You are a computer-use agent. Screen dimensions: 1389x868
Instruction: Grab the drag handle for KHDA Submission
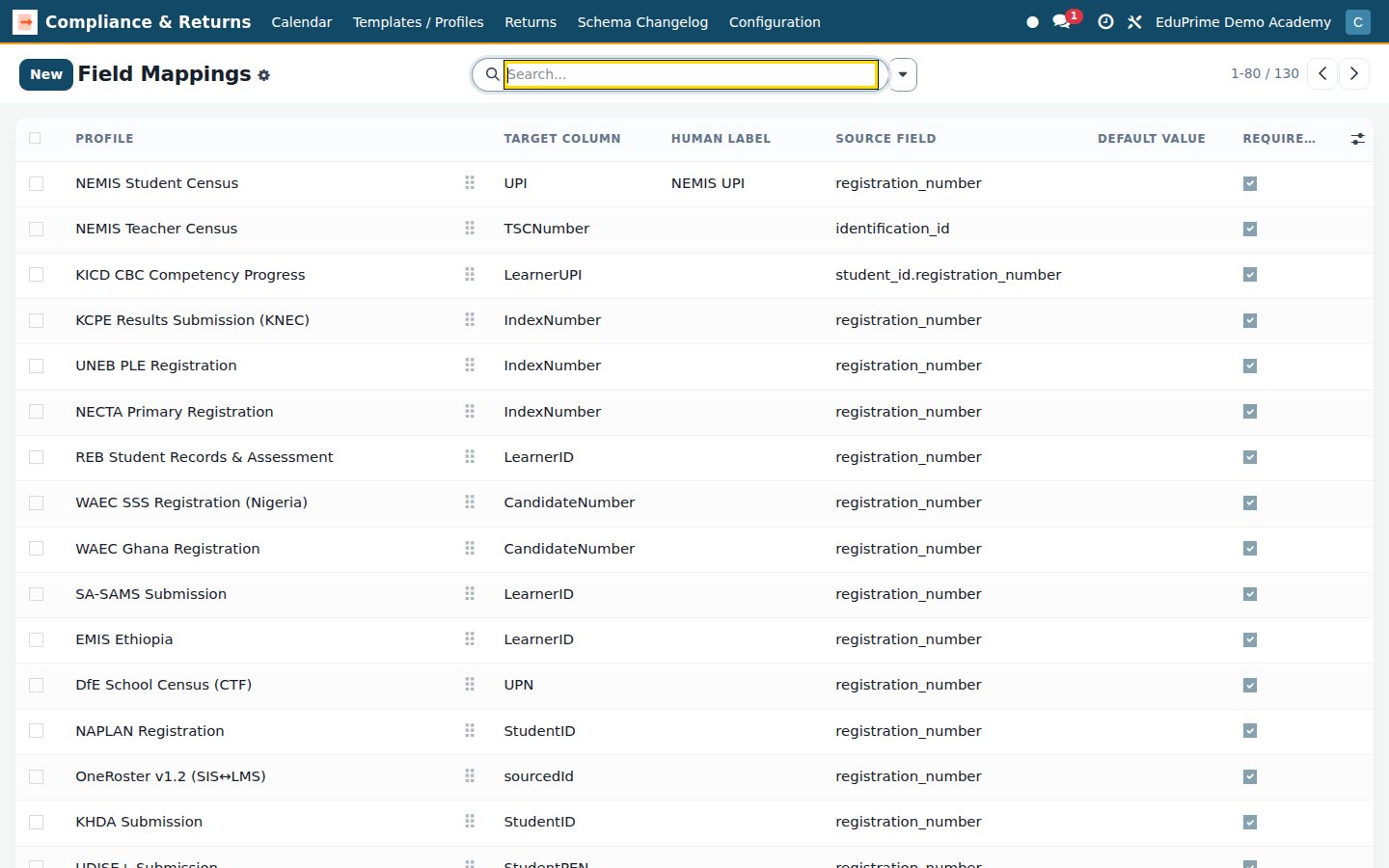[470, 822]
